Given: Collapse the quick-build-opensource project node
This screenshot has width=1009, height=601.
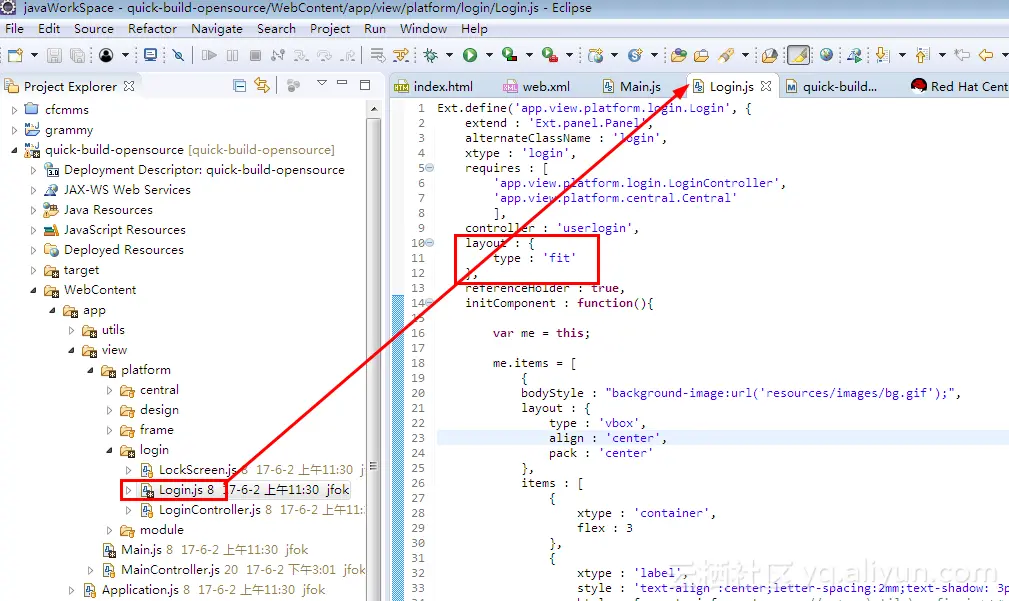Looking at the screenshot, I should click(x=15, y=150).
